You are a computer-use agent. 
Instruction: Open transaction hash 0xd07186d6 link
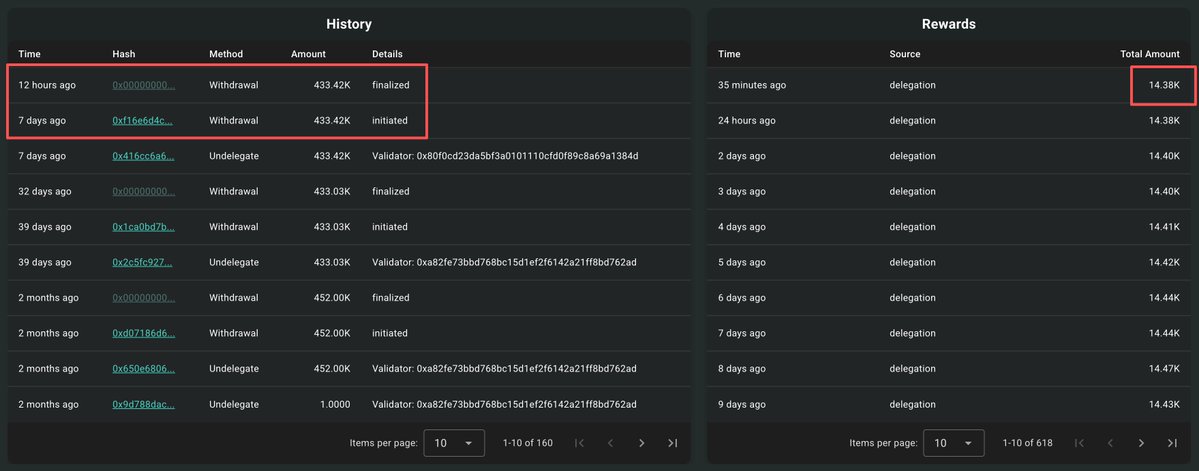143,333
